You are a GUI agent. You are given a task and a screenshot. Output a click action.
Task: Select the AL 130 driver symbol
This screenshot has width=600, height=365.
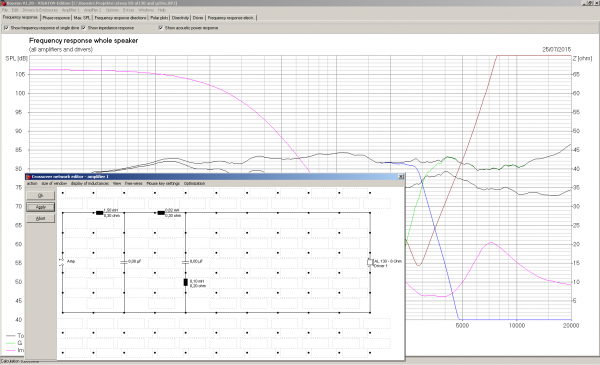tap(370, 262)
